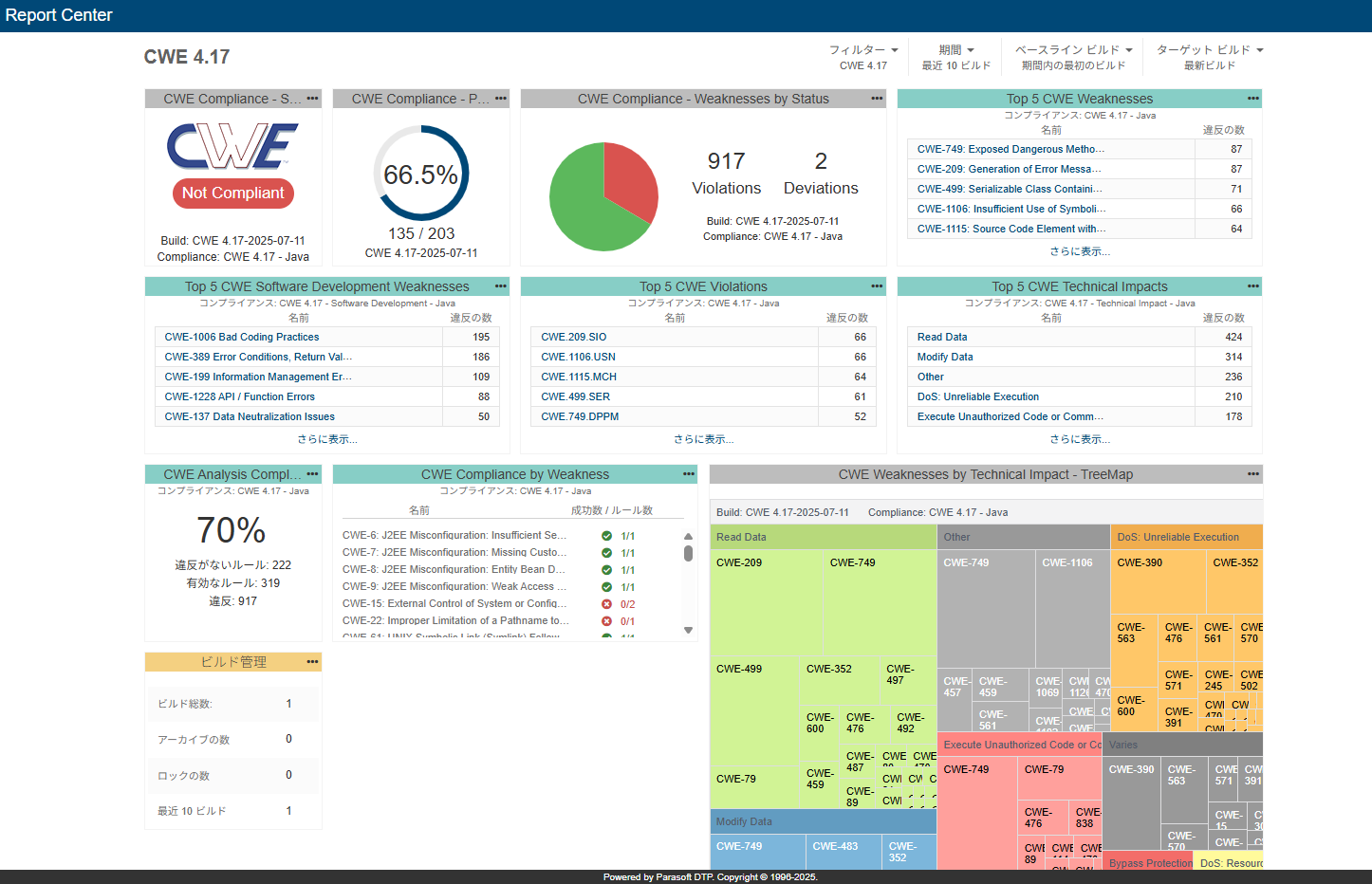
Task: Open ellipsis menu on Top 5 CWE Technical Impacts
Action: coord(1252,286)
